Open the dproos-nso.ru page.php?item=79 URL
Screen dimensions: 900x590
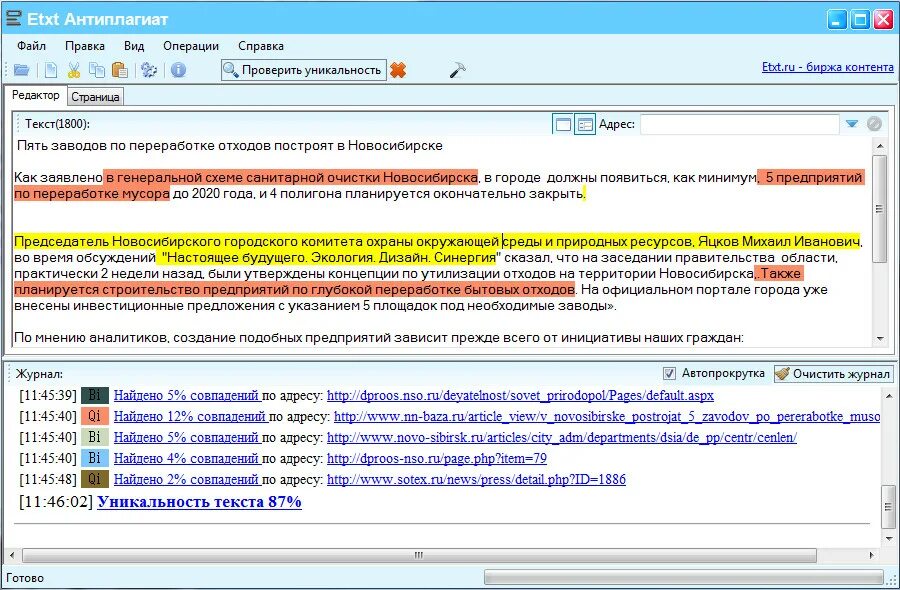(x=437, y=458)
